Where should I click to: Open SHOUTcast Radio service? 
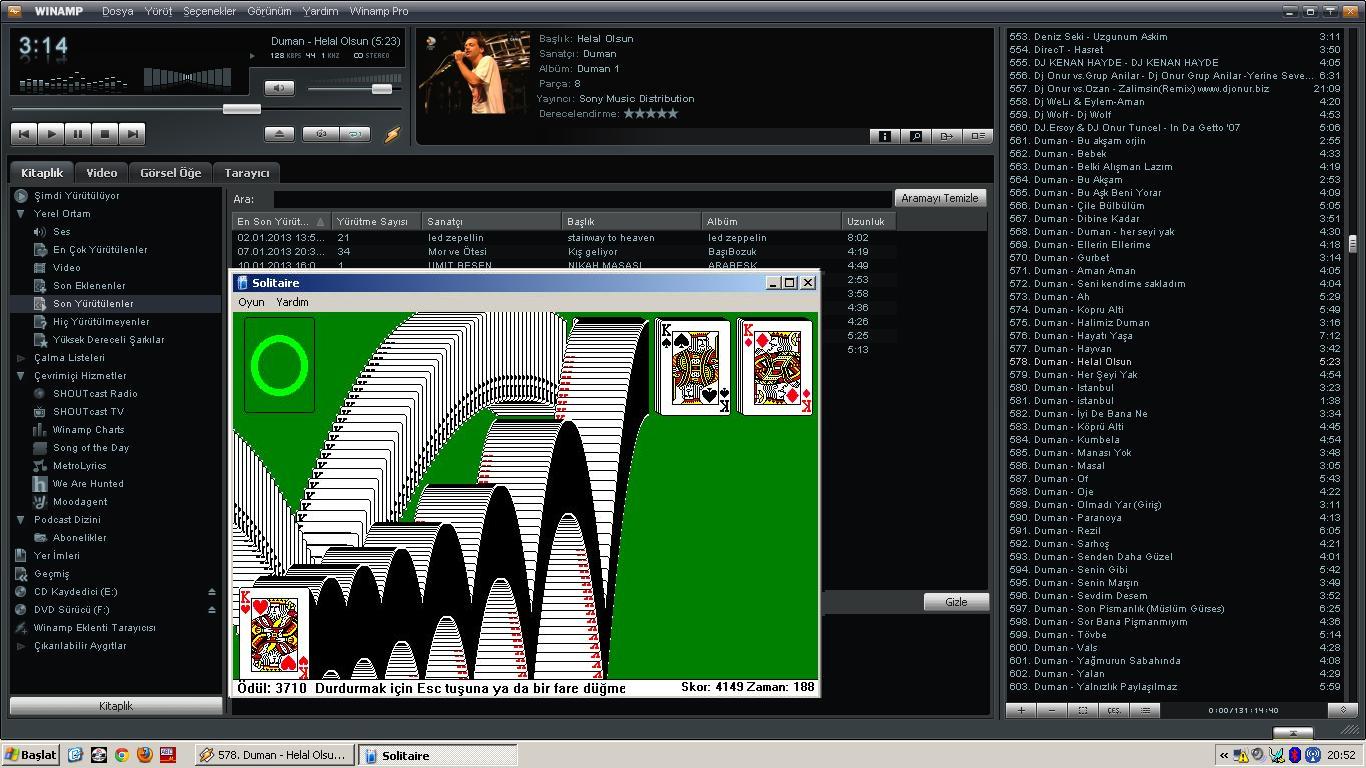point(95,394)
